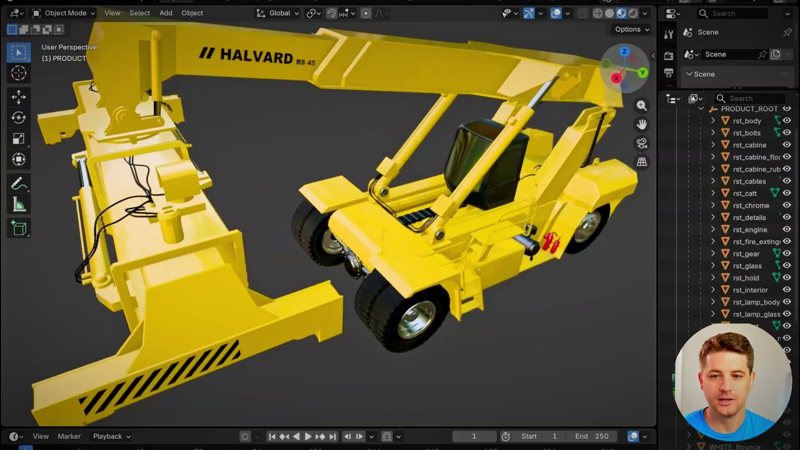Select the Measure tool

point(19,205)
